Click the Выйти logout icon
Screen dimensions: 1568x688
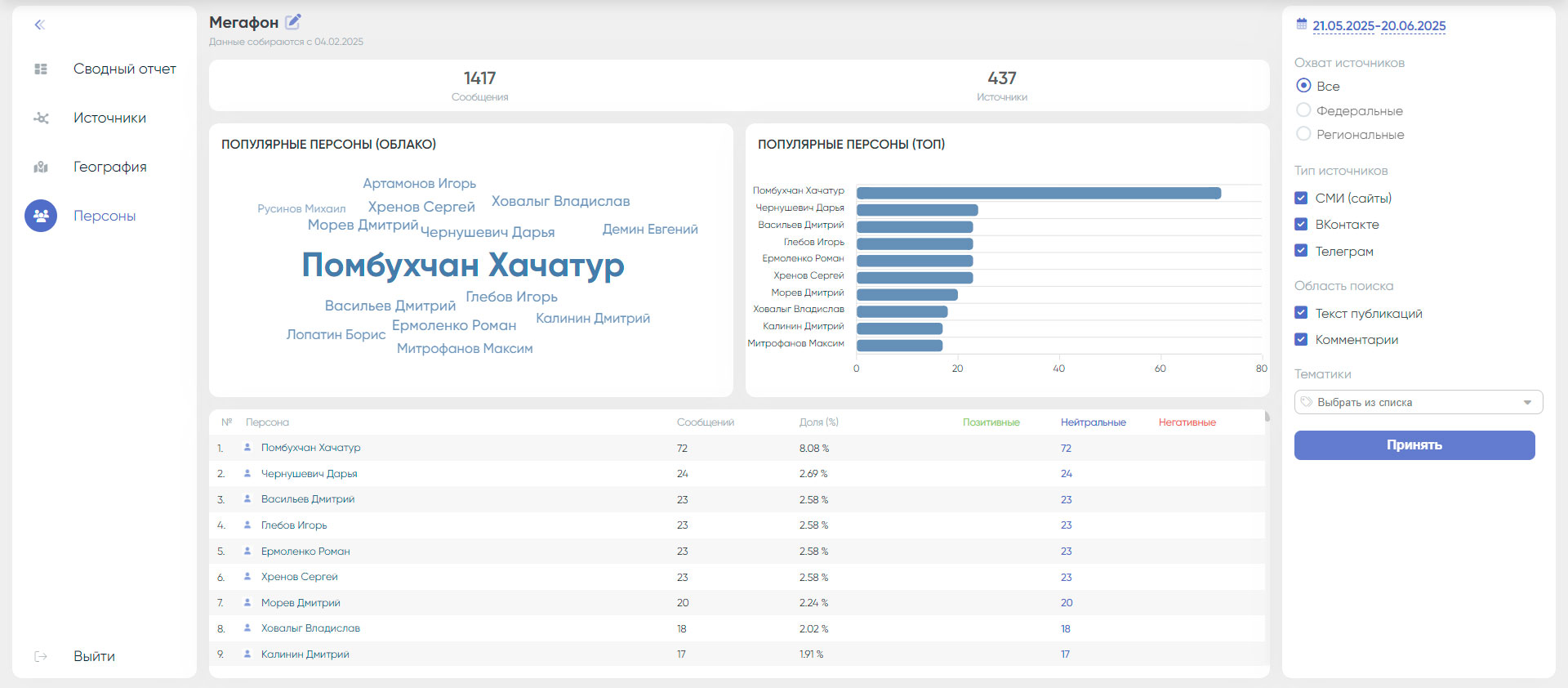[41, 656]
